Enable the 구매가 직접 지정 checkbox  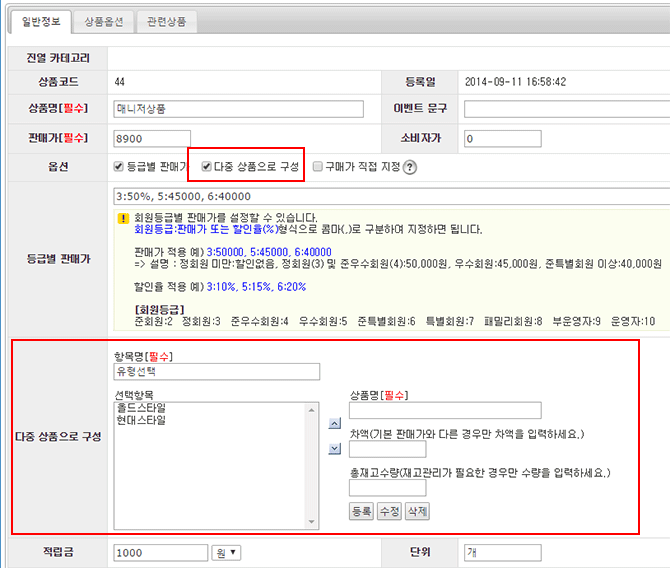(317, 167)
